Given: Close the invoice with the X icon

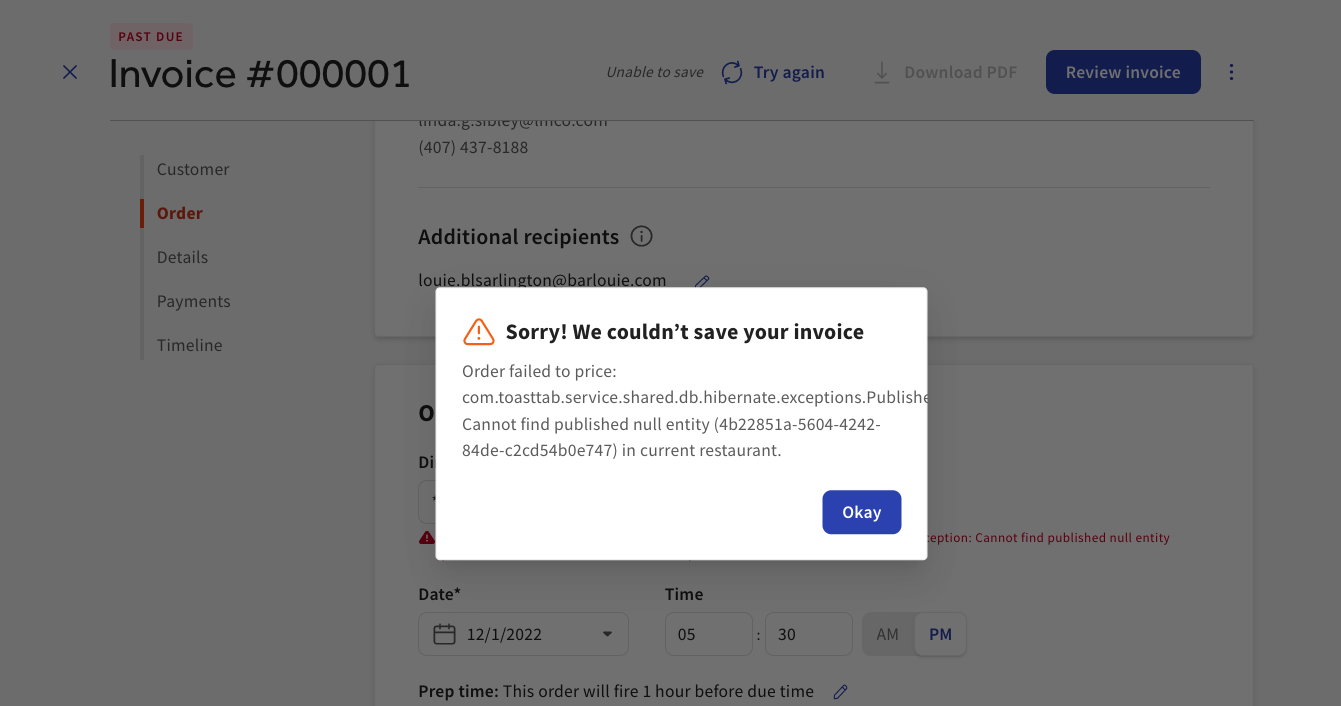Looking at the screenshot, I should click(x=70, y=72).
